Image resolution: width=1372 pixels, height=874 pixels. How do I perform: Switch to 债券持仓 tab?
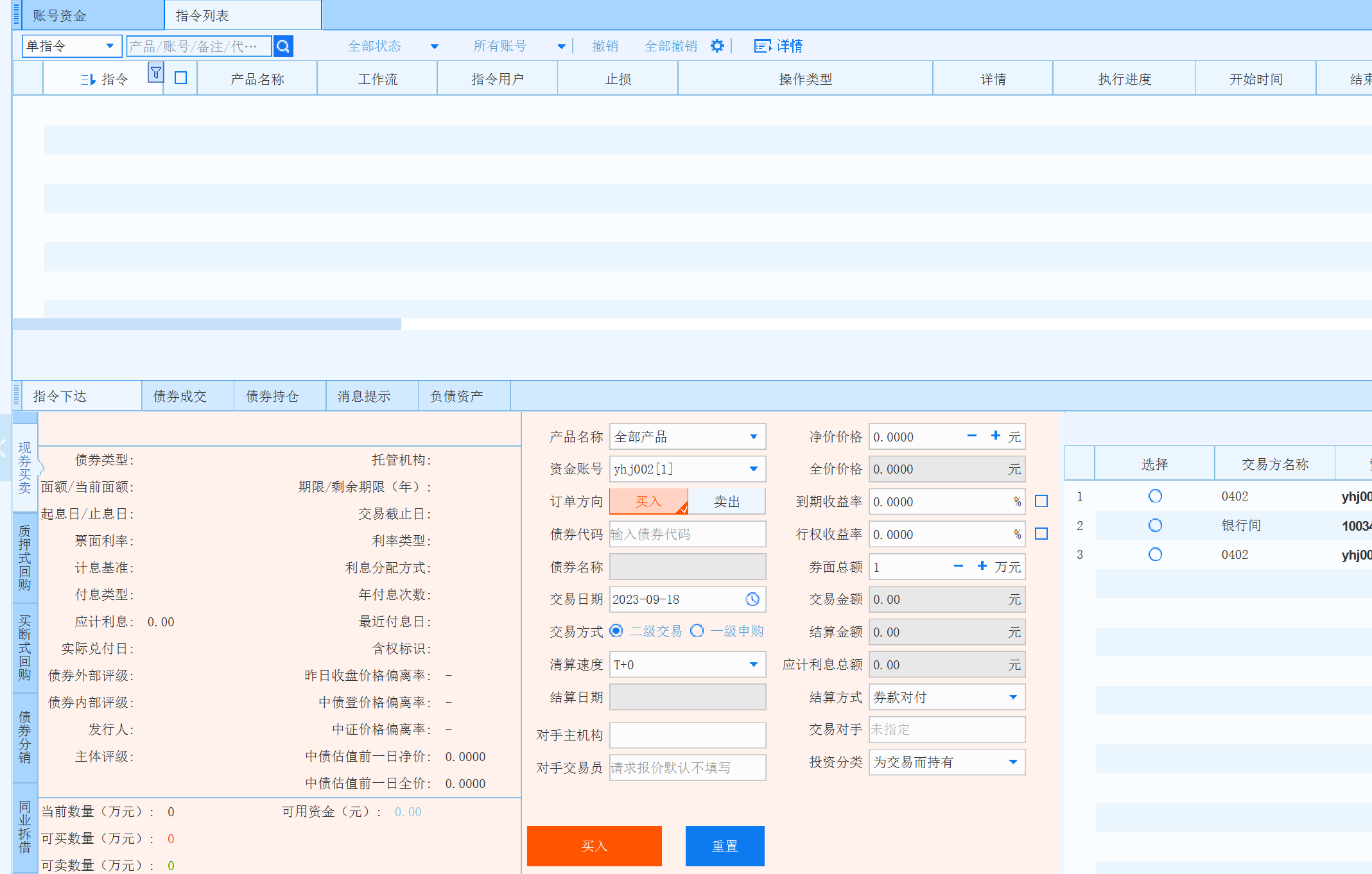(x=280, y=396)
